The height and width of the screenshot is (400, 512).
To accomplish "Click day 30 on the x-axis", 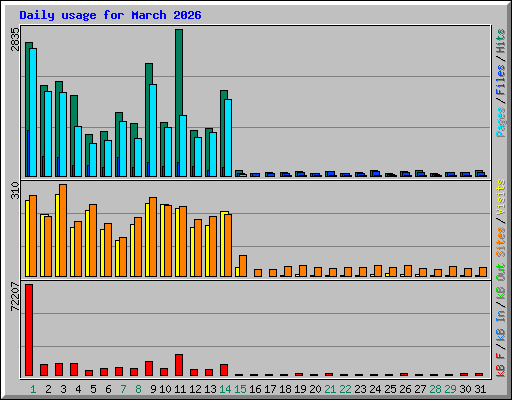I will [465, 389].
